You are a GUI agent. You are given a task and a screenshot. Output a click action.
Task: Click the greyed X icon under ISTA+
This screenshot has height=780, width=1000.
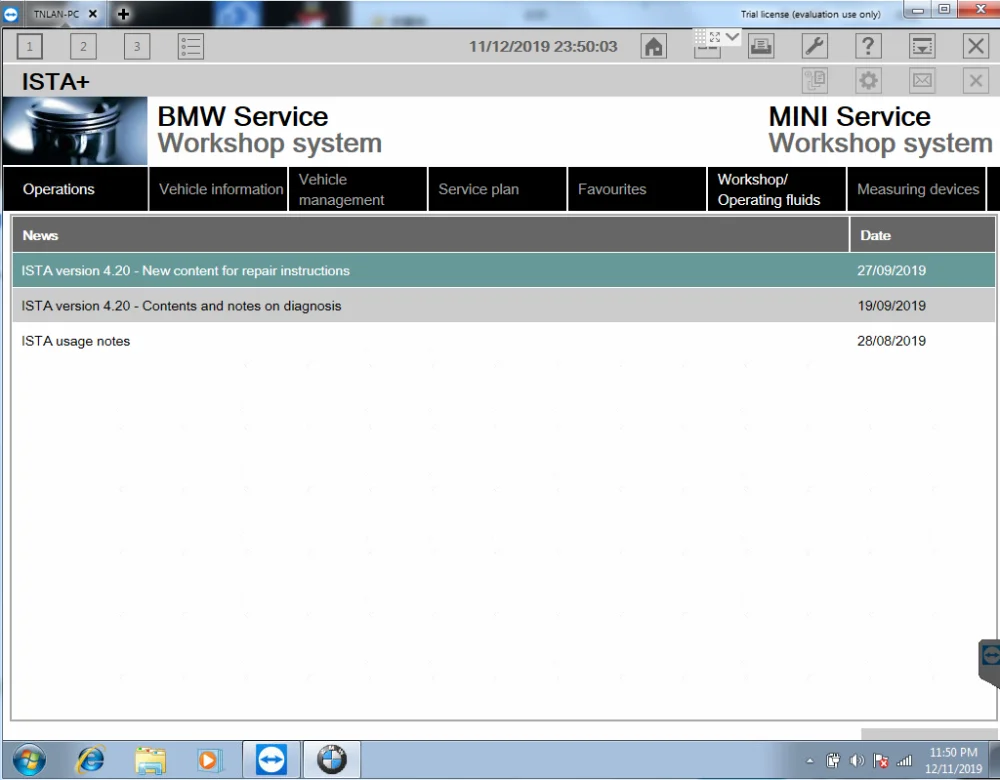(976, 81)
